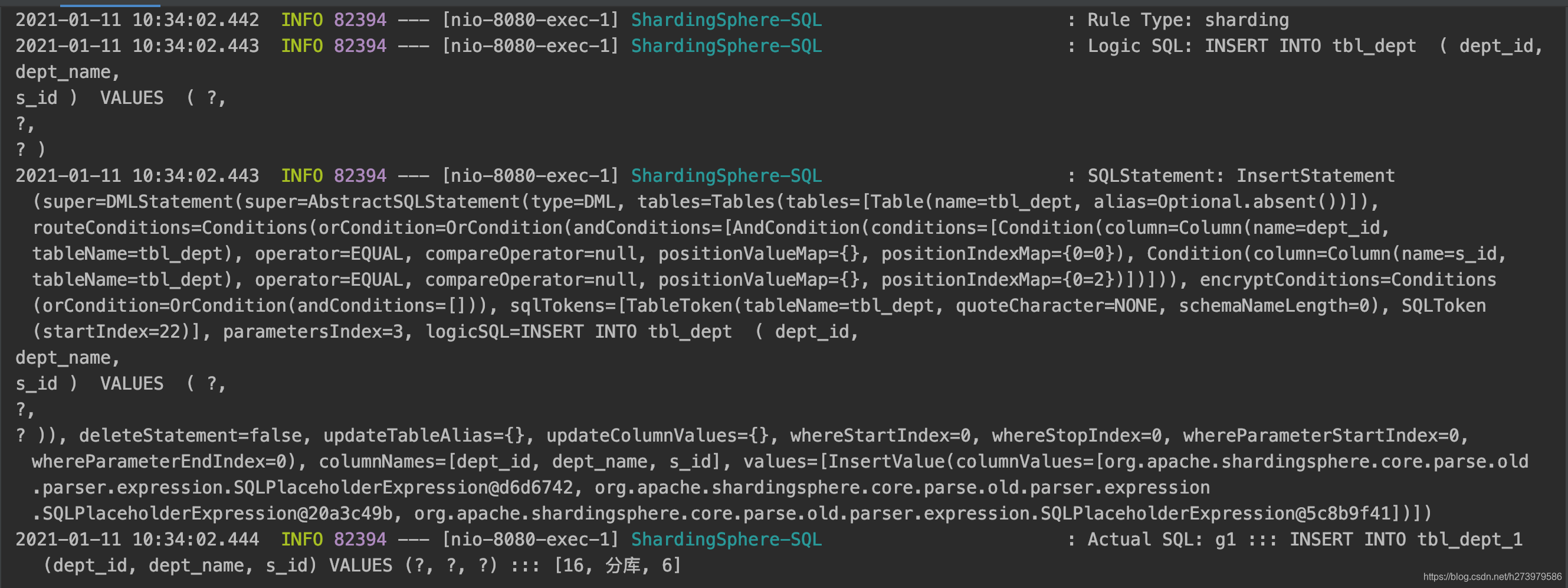
Task: Select 'SQLStatement: InsertStatement' text
Action: tap(1241, 176)
